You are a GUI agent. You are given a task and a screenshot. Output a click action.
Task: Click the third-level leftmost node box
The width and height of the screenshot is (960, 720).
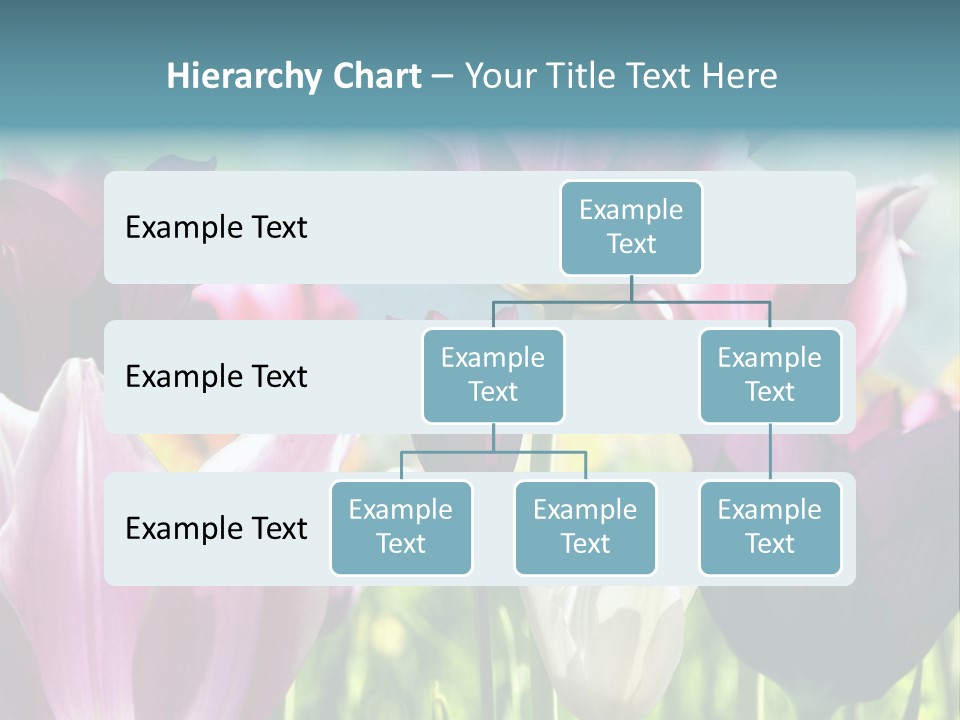pos(401,527)
